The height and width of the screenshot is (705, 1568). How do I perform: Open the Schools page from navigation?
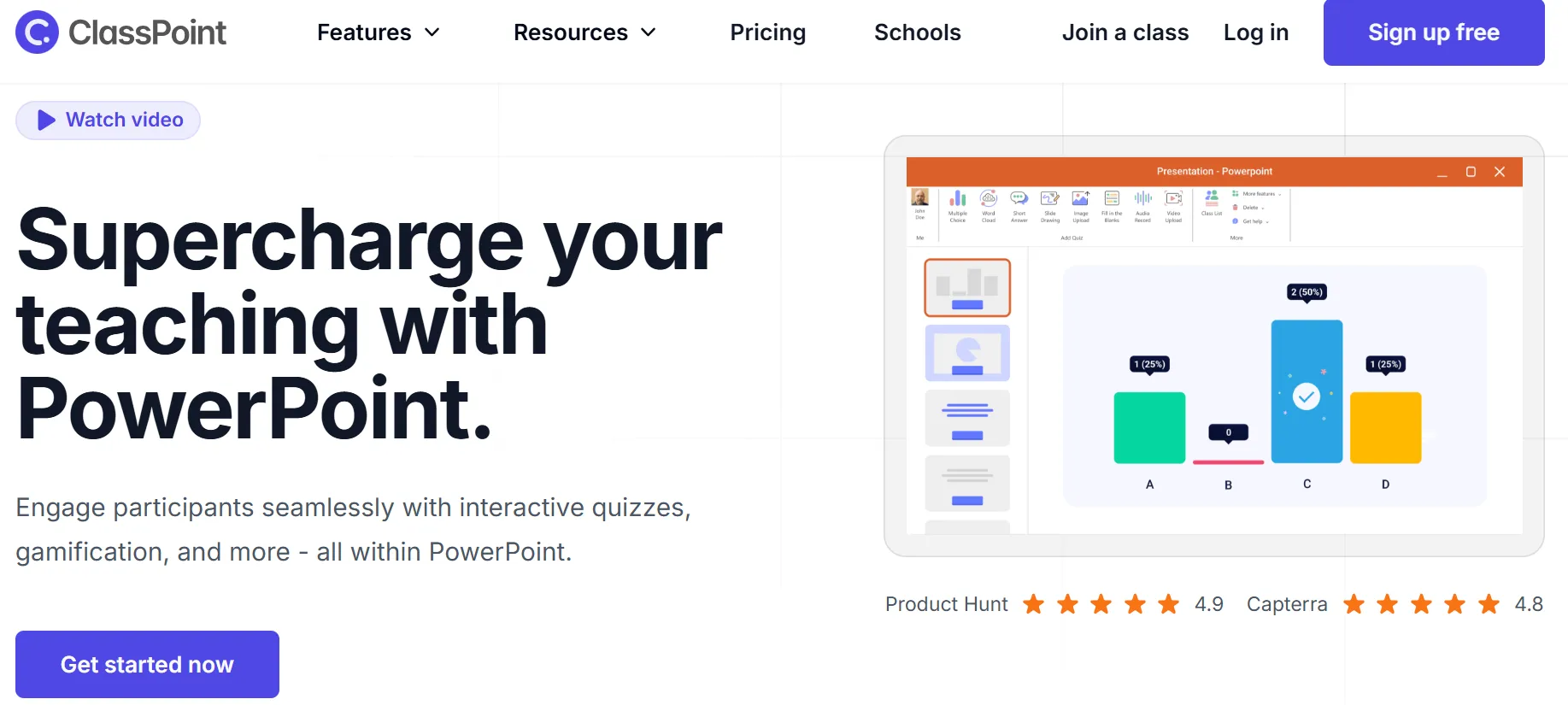click(x=917, y=32)
